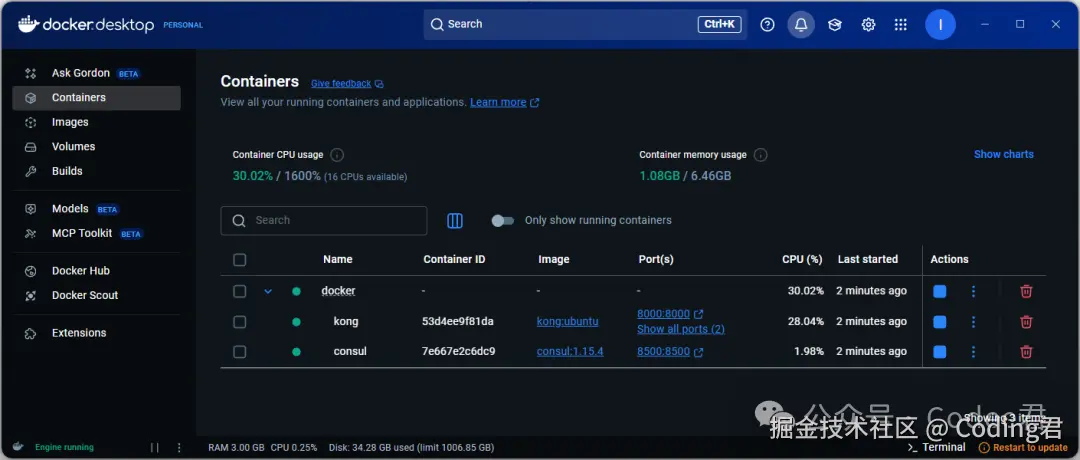Open port 8500:8500 external link icon
The height and width of the screenshot is (460, 1080).
click(x=698, y=353)
